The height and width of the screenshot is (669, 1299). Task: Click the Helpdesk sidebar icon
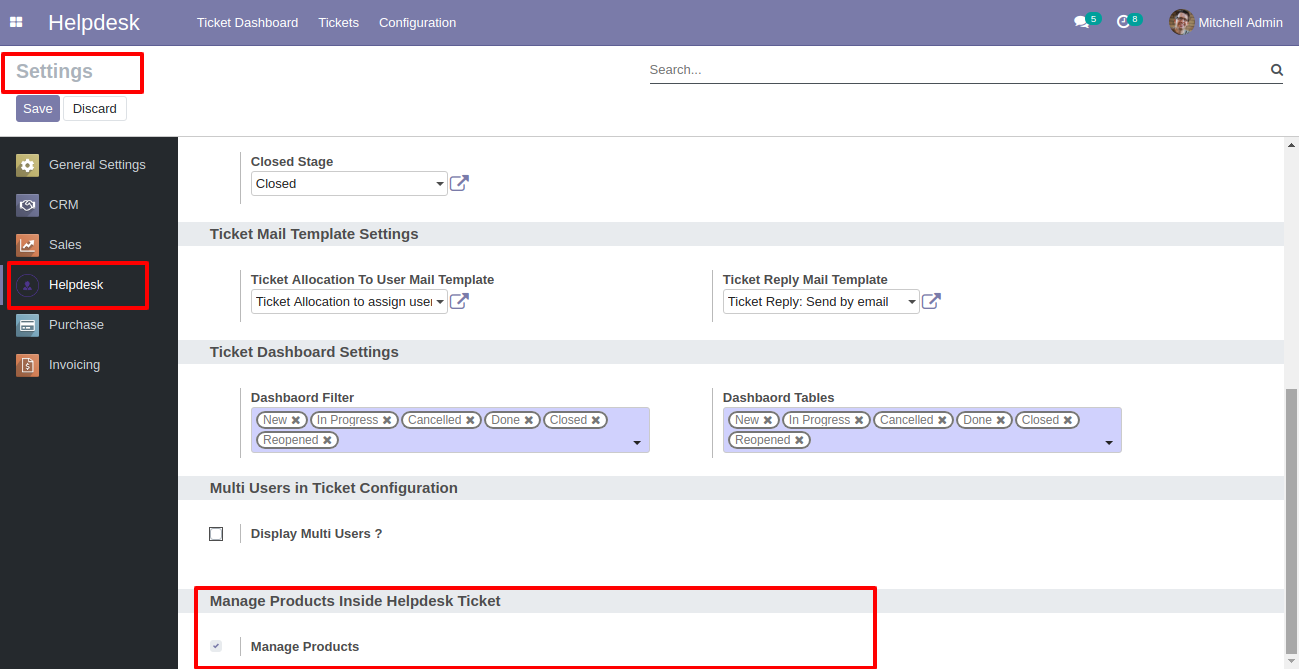click(x=28, y=285)
